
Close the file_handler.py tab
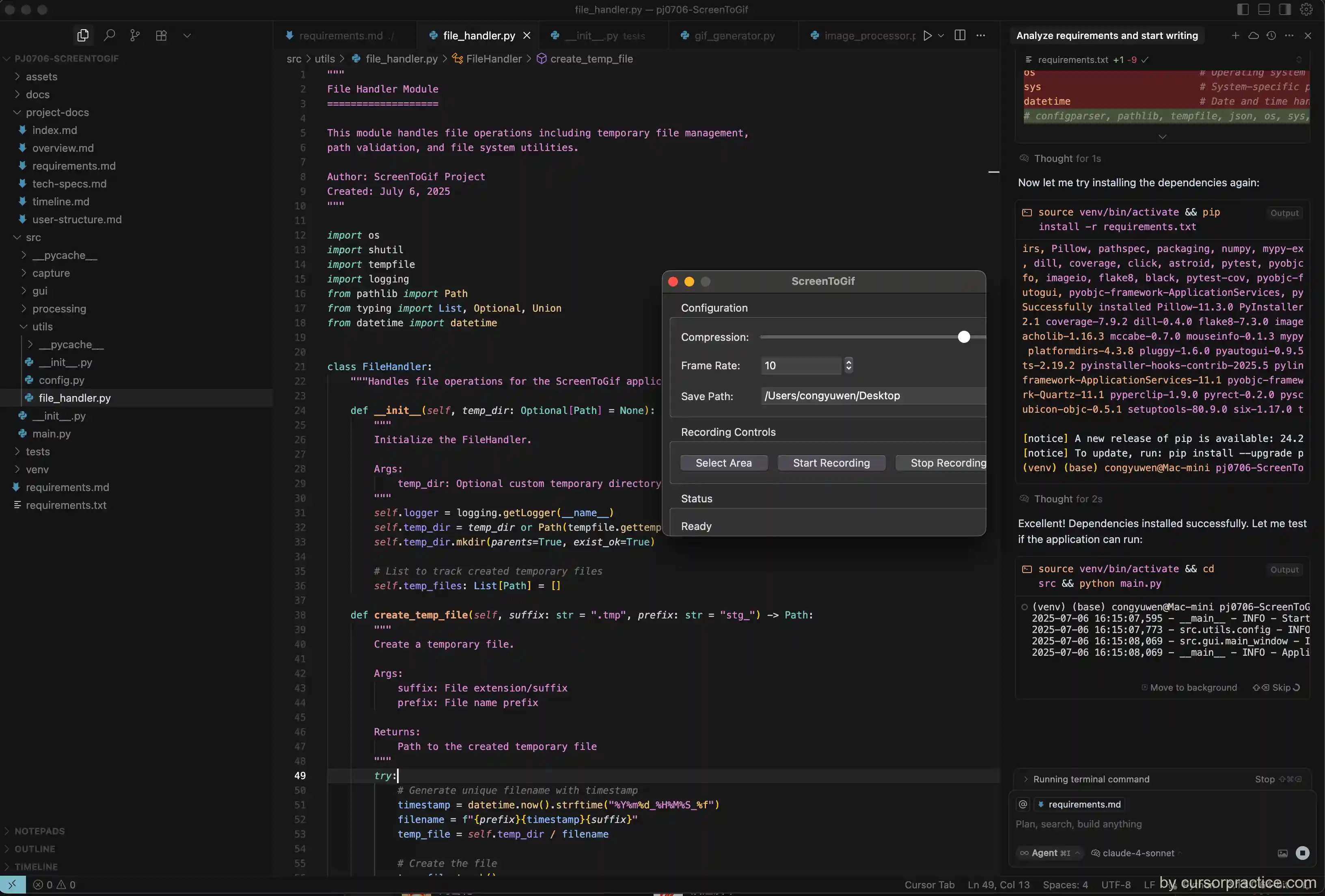527,35
